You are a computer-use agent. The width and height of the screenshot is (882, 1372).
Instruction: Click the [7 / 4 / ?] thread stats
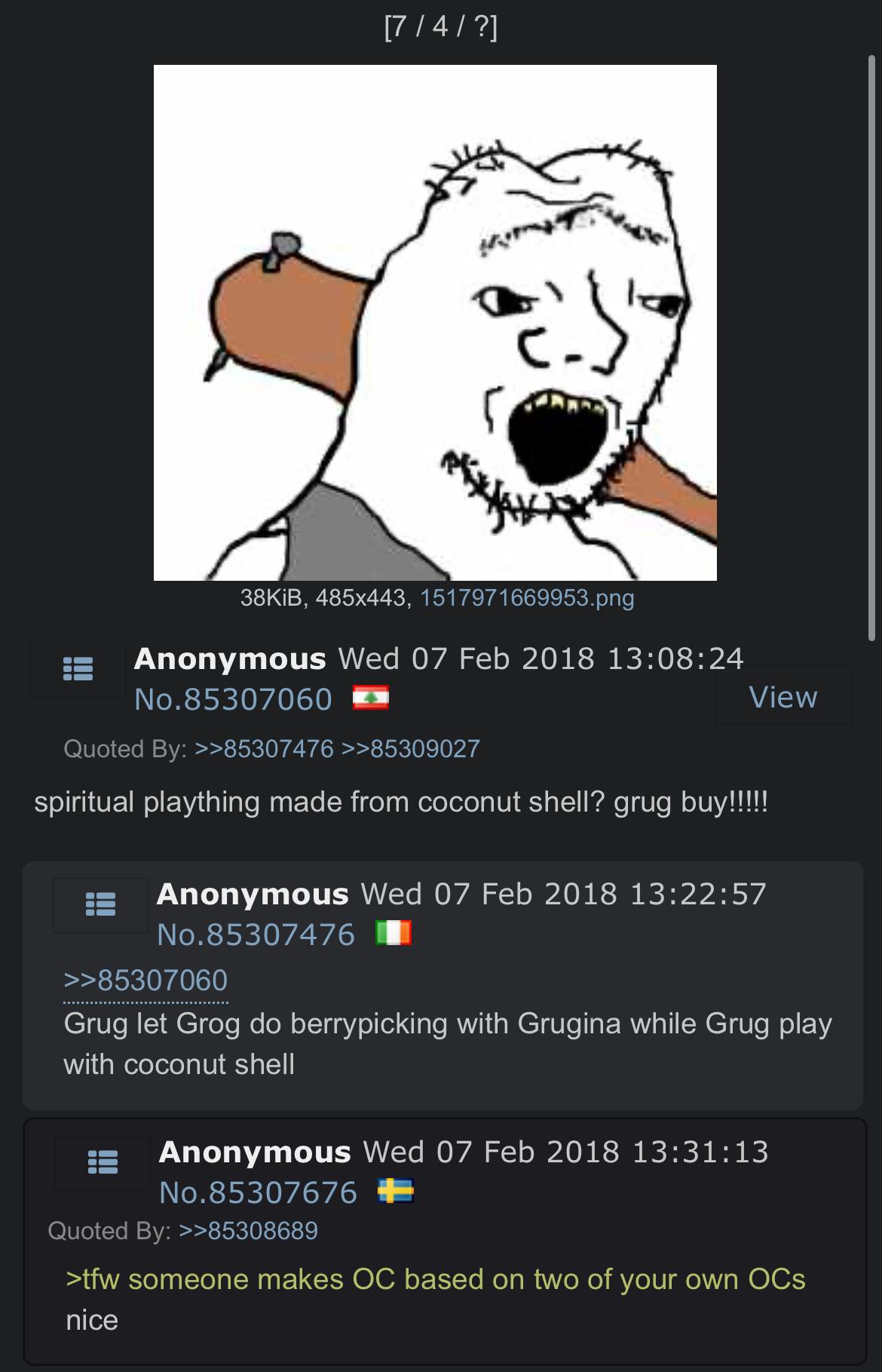click(x=441, y=28)
